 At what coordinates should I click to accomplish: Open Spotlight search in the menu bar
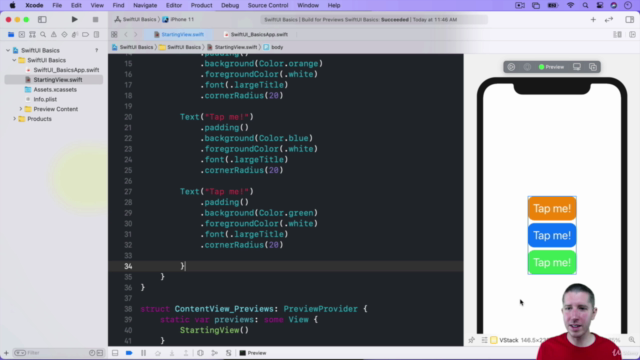point(585,5)
